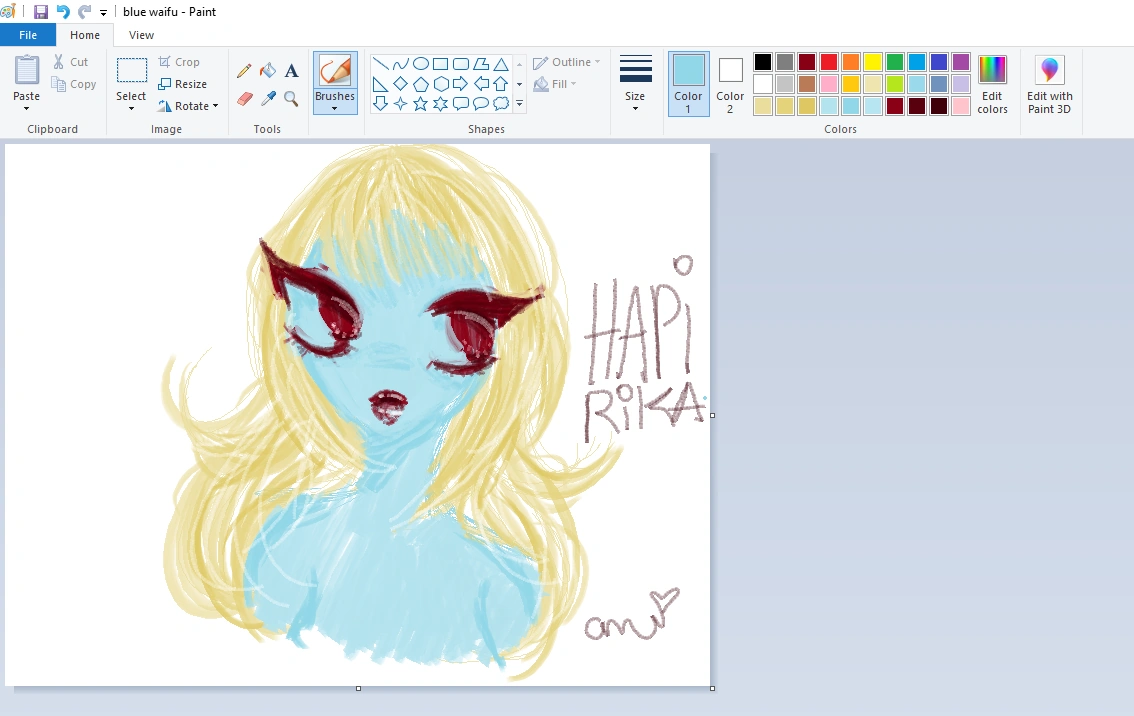The image size is (1134, 716).
Task: Switch to the View tab
Action: coord(141,34)
